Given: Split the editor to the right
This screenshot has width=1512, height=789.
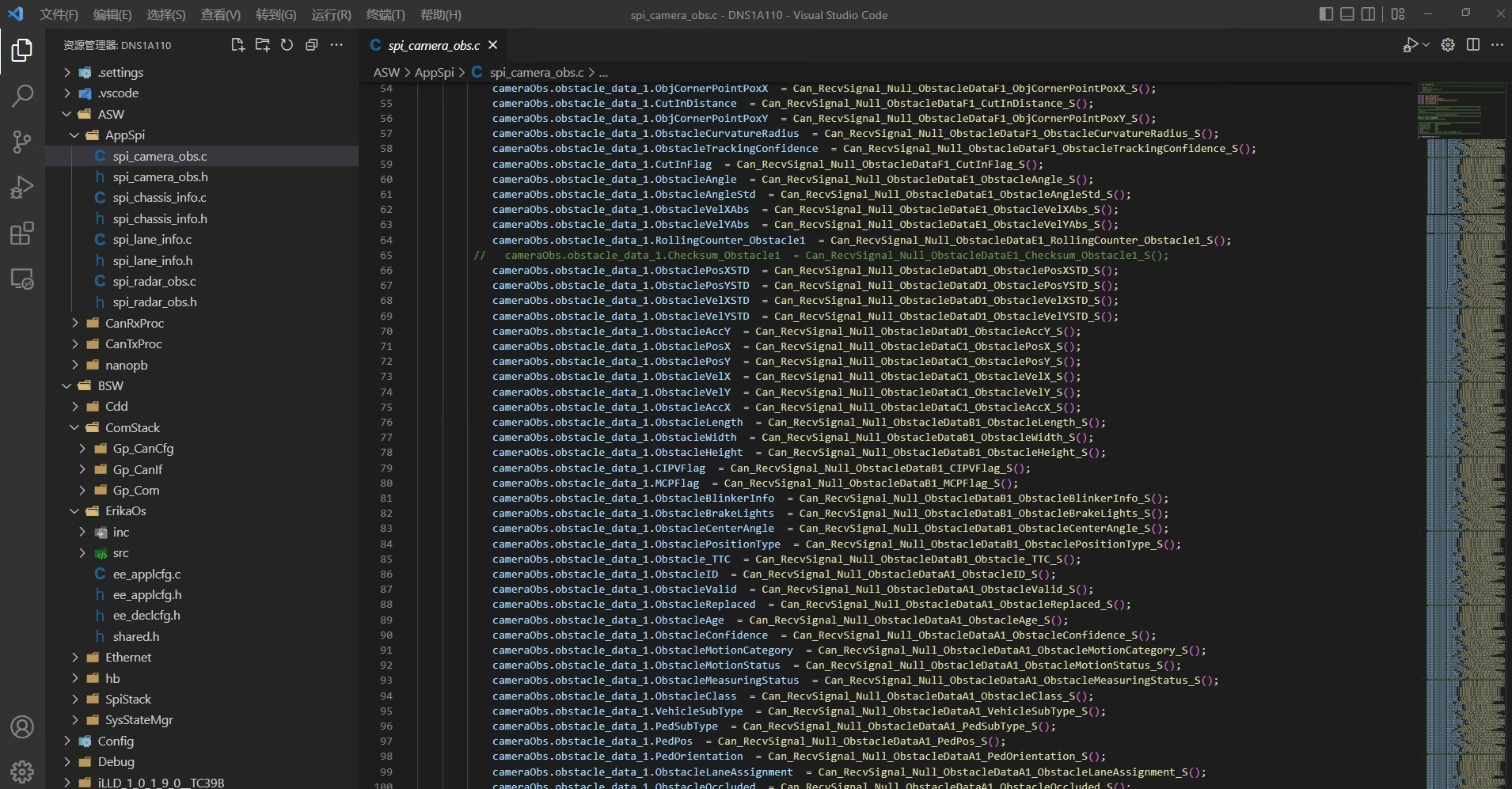Looking at the screenshot, I should pyautogui.click(x=1473, y=45).
